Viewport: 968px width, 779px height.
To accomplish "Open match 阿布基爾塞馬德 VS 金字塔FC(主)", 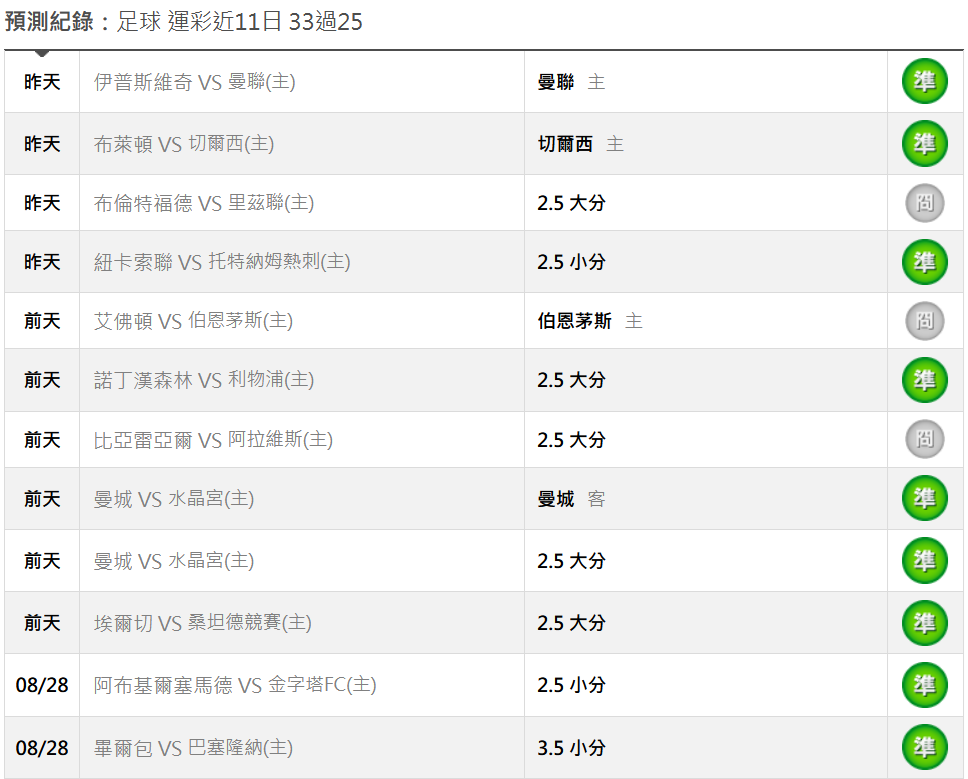I will [235, 685].
